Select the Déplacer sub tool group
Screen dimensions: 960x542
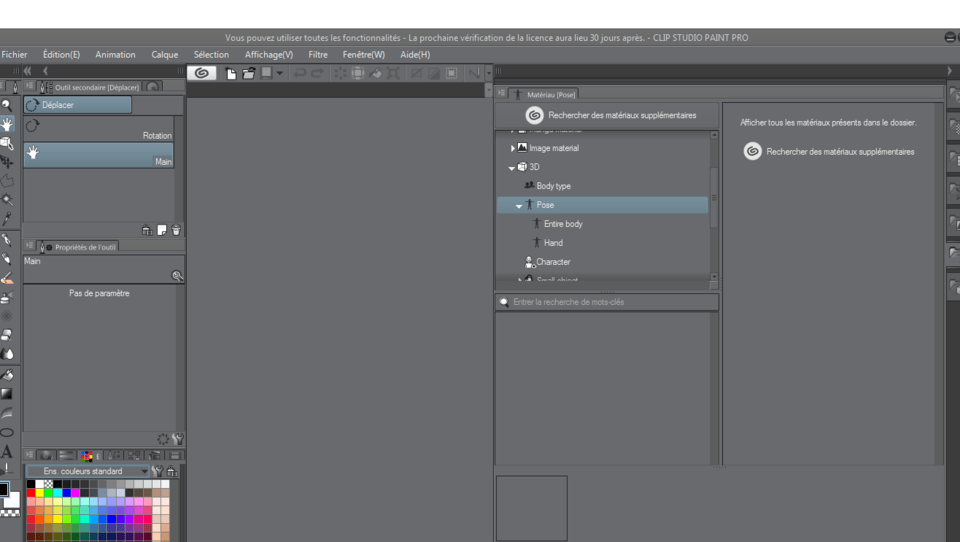click(x=77, y=105)
